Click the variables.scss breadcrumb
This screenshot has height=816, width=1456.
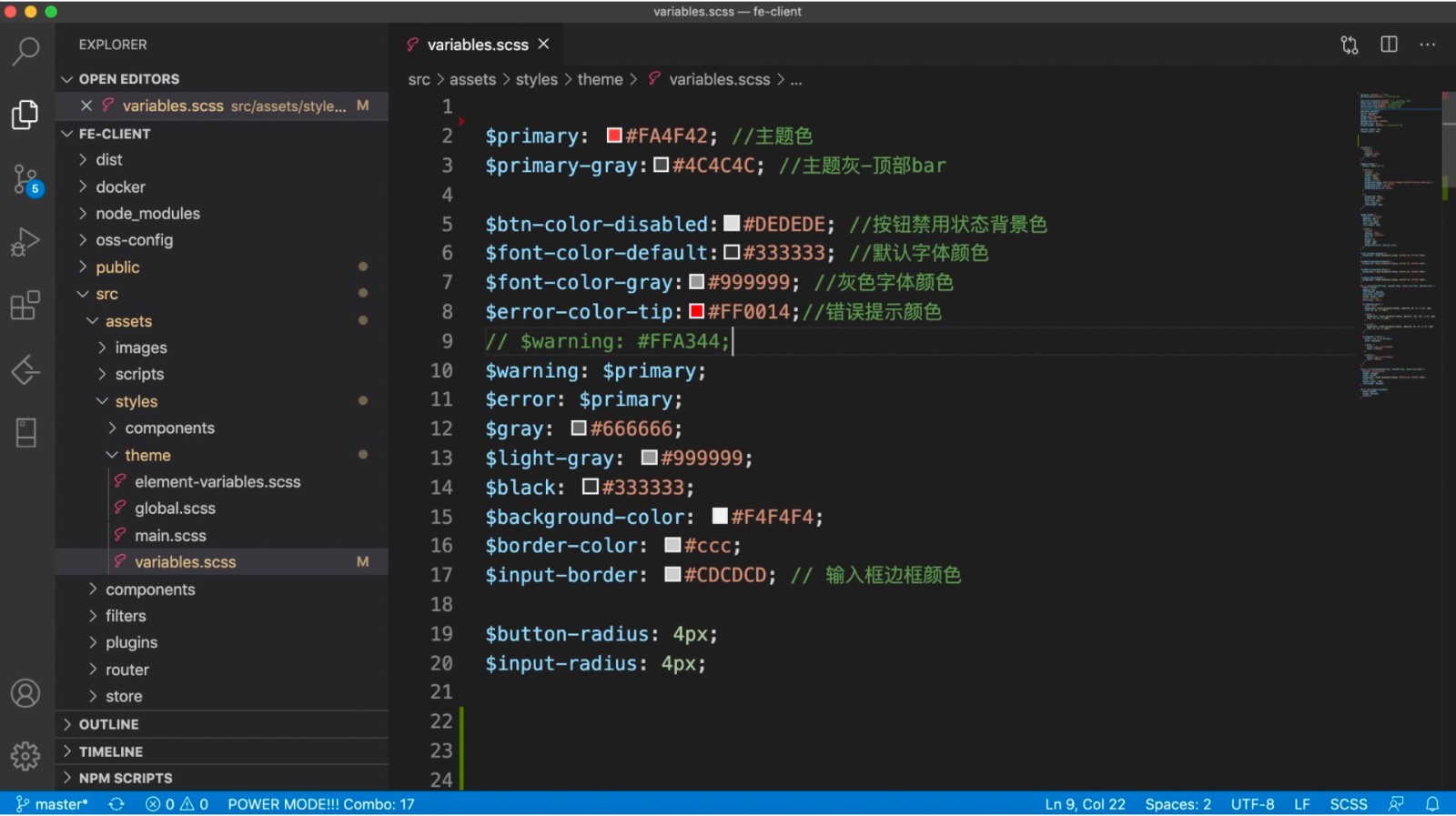tap(719, 80)
